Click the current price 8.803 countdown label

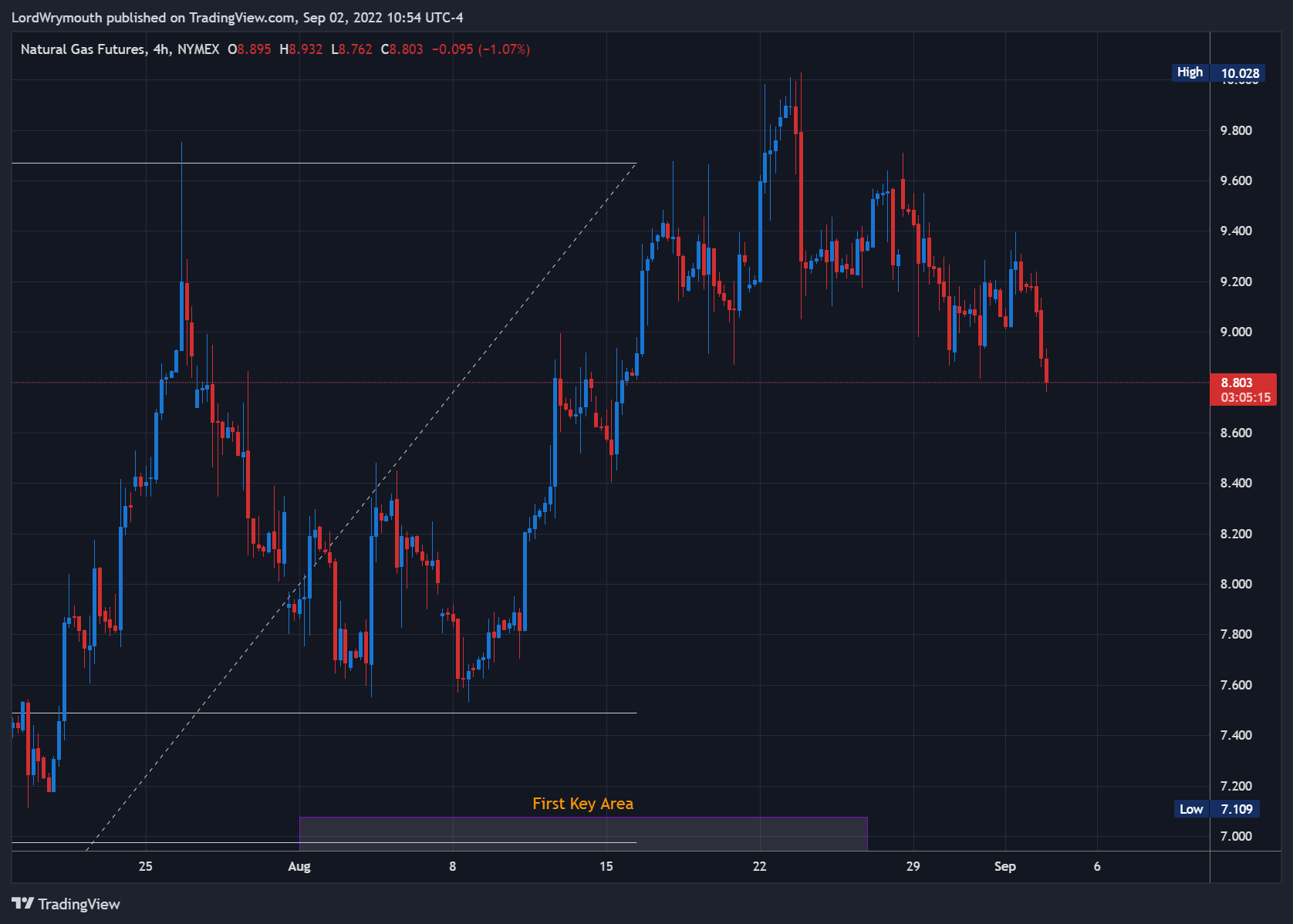point(1244,389)
